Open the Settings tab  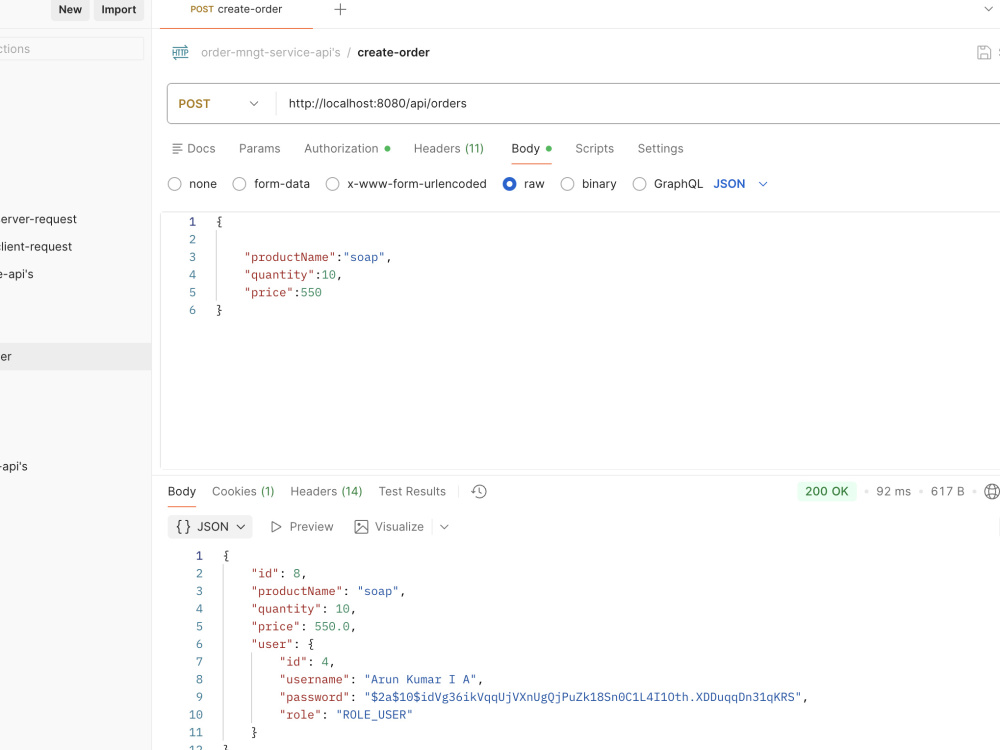point(660,149)
